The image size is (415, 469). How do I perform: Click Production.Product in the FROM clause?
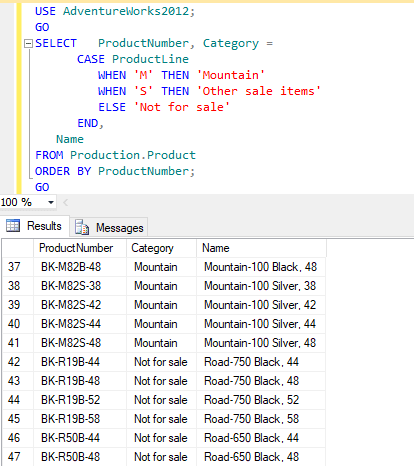133,155
